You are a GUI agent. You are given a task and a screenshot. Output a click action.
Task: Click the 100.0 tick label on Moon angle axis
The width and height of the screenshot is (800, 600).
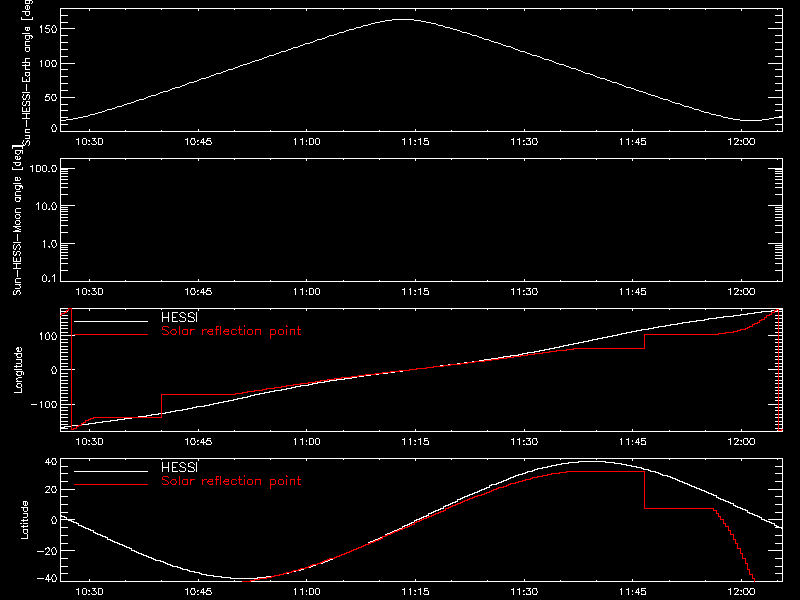click(43, 169)
